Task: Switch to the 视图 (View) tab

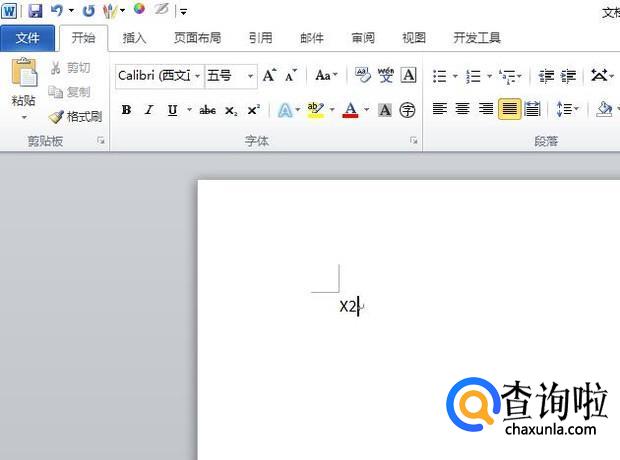Action: pyautogui.click(x=414, y=38)
